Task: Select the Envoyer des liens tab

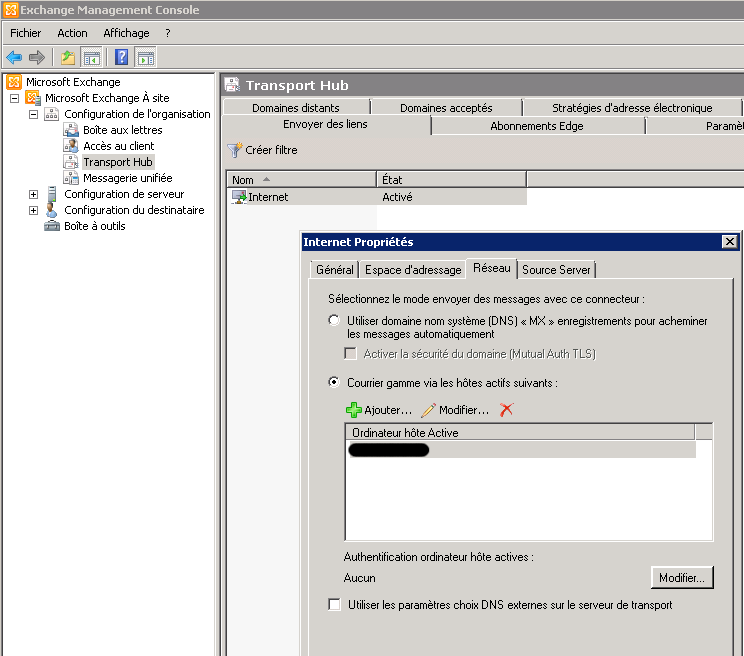Action: pyautogui.click(x=326, y=124)
